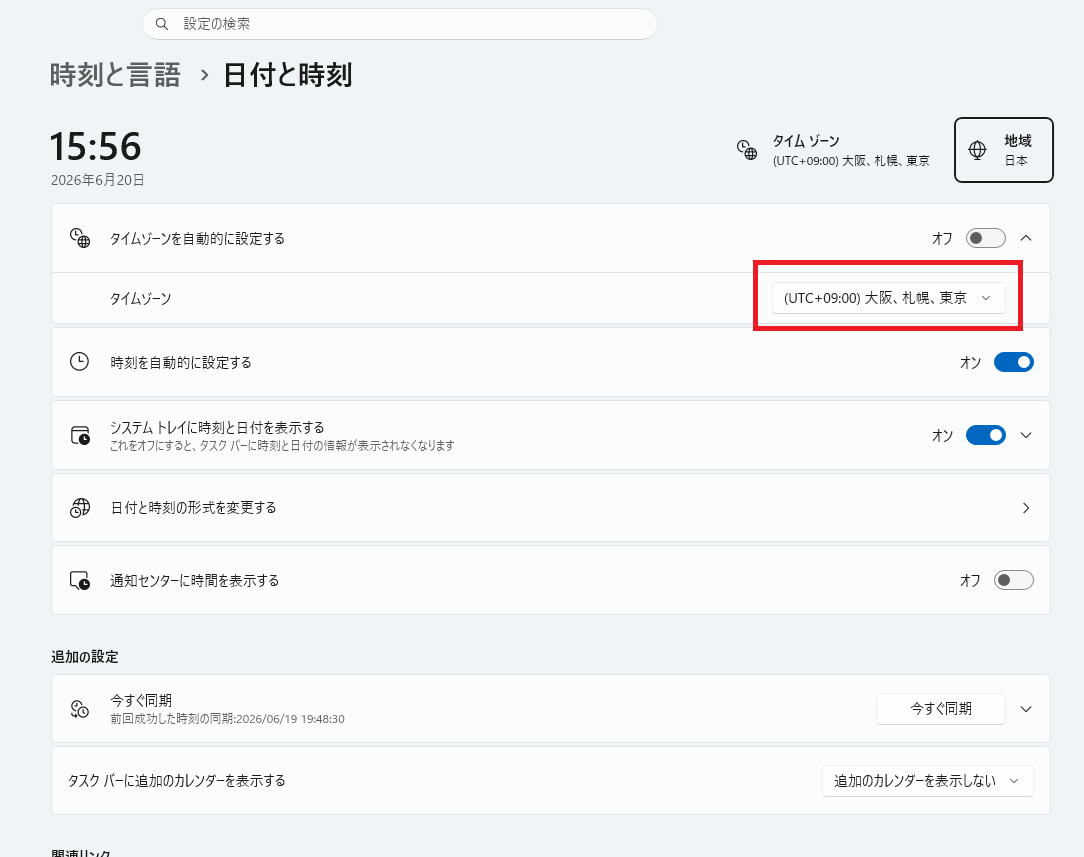Click the time zone globe-clock icon in header
Viewport: 1084px width, 857px height.
pos(747,149)
